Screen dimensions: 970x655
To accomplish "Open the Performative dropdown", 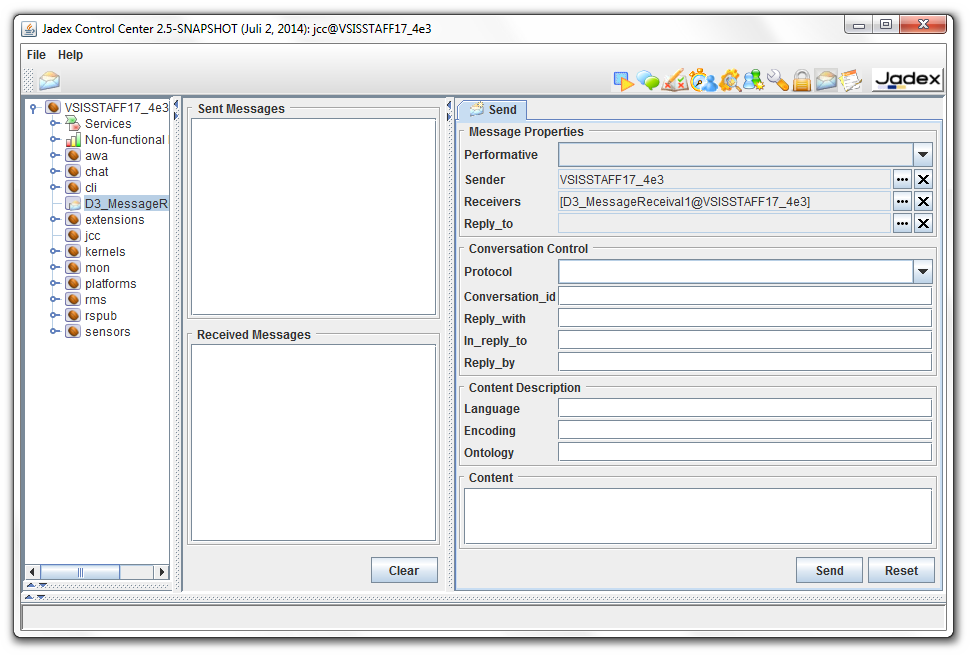I will pos(922,155).
